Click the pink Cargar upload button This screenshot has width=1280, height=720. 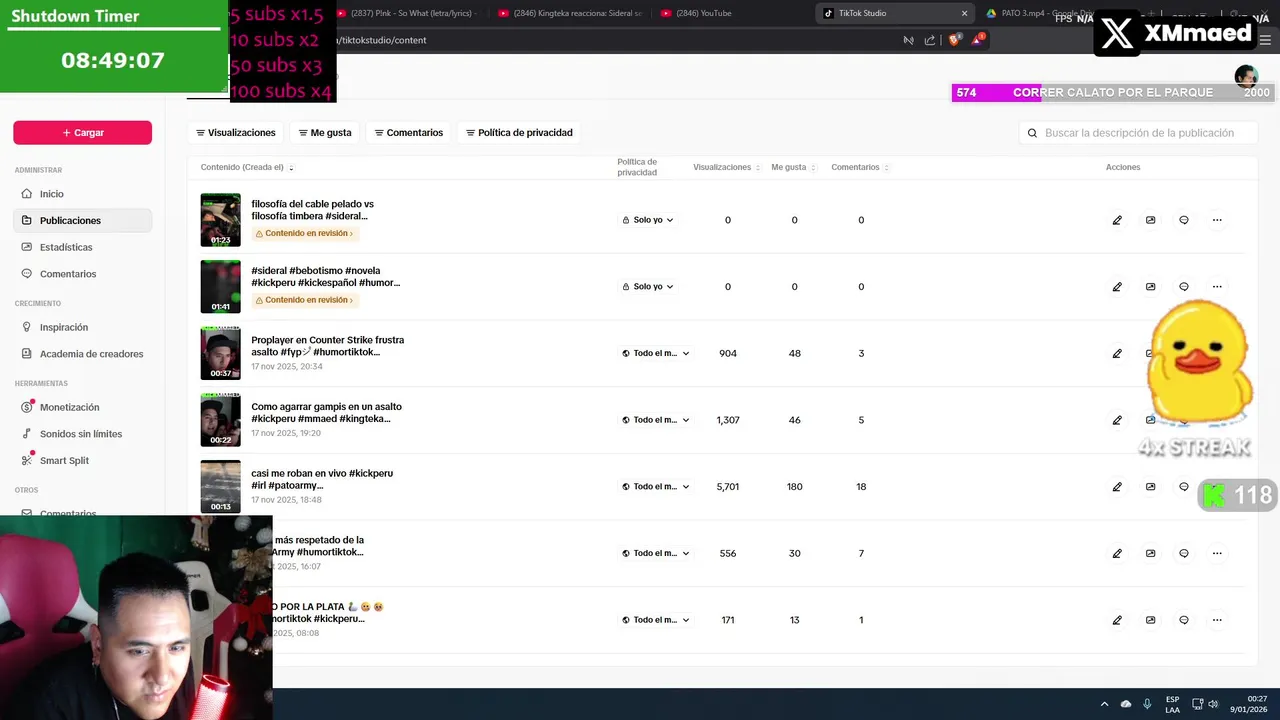point(82,132)
